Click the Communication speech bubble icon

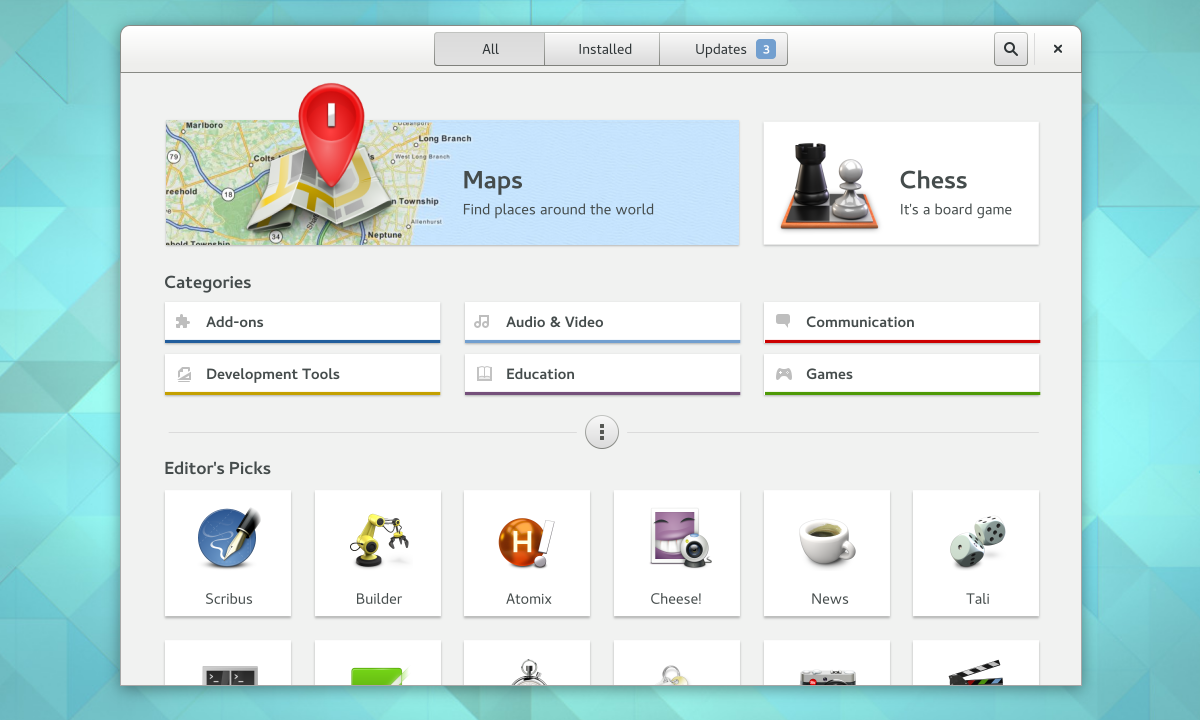[x=783, y=321]
